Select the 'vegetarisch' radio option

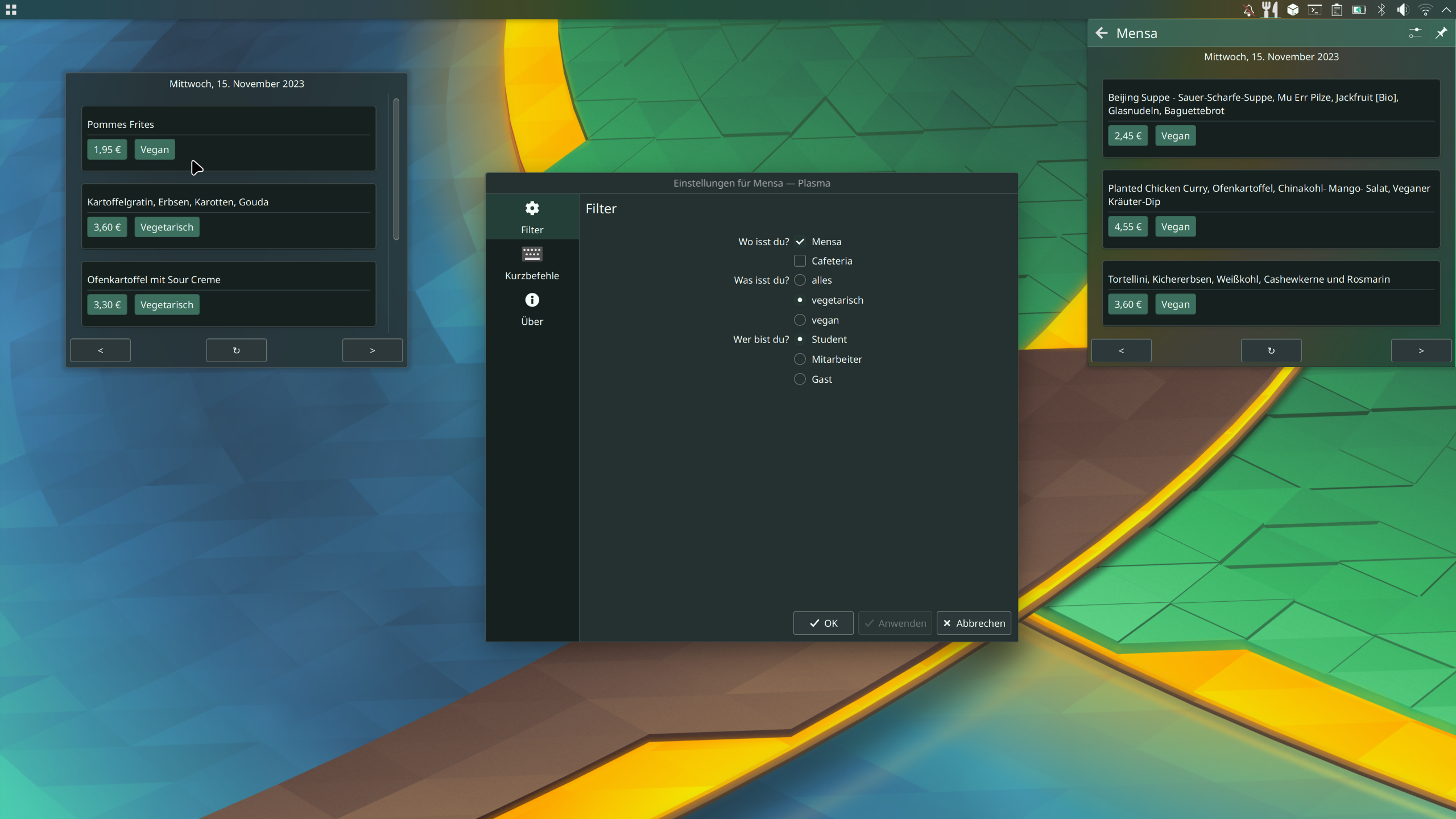tap(800, 300)
